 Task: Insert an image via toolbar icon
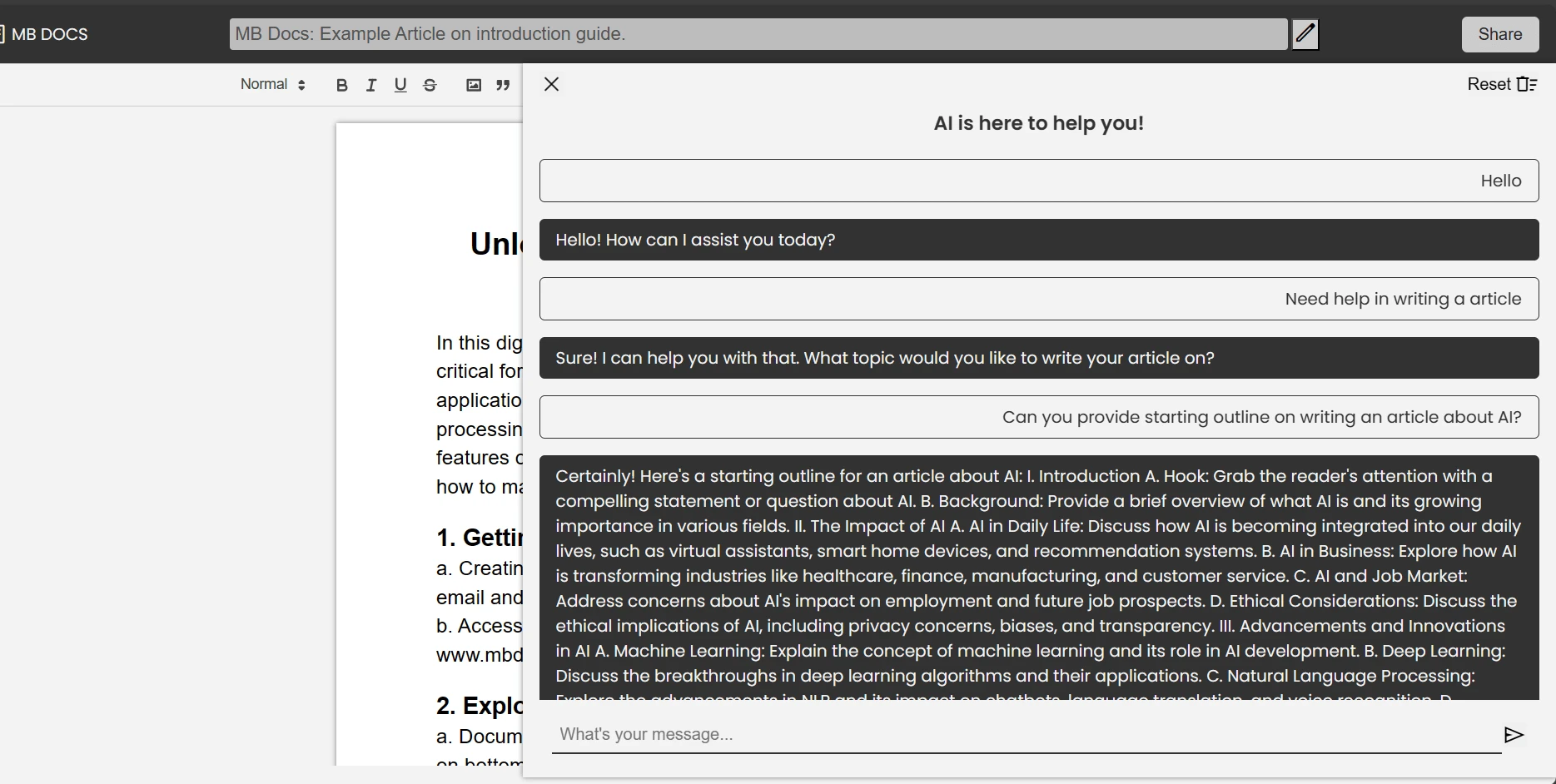pos(474,85)
